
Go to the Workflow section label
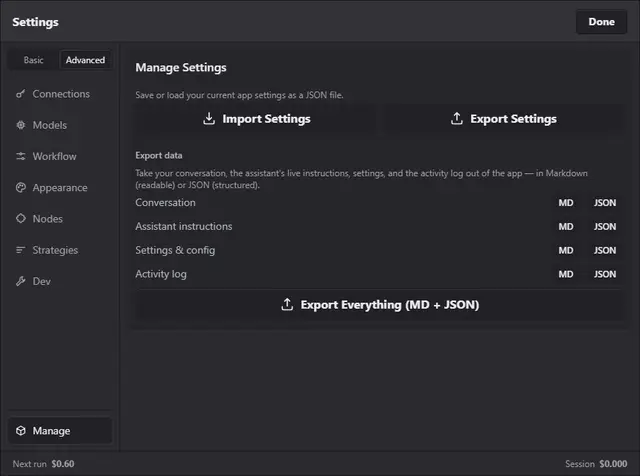tap(54, 156)
